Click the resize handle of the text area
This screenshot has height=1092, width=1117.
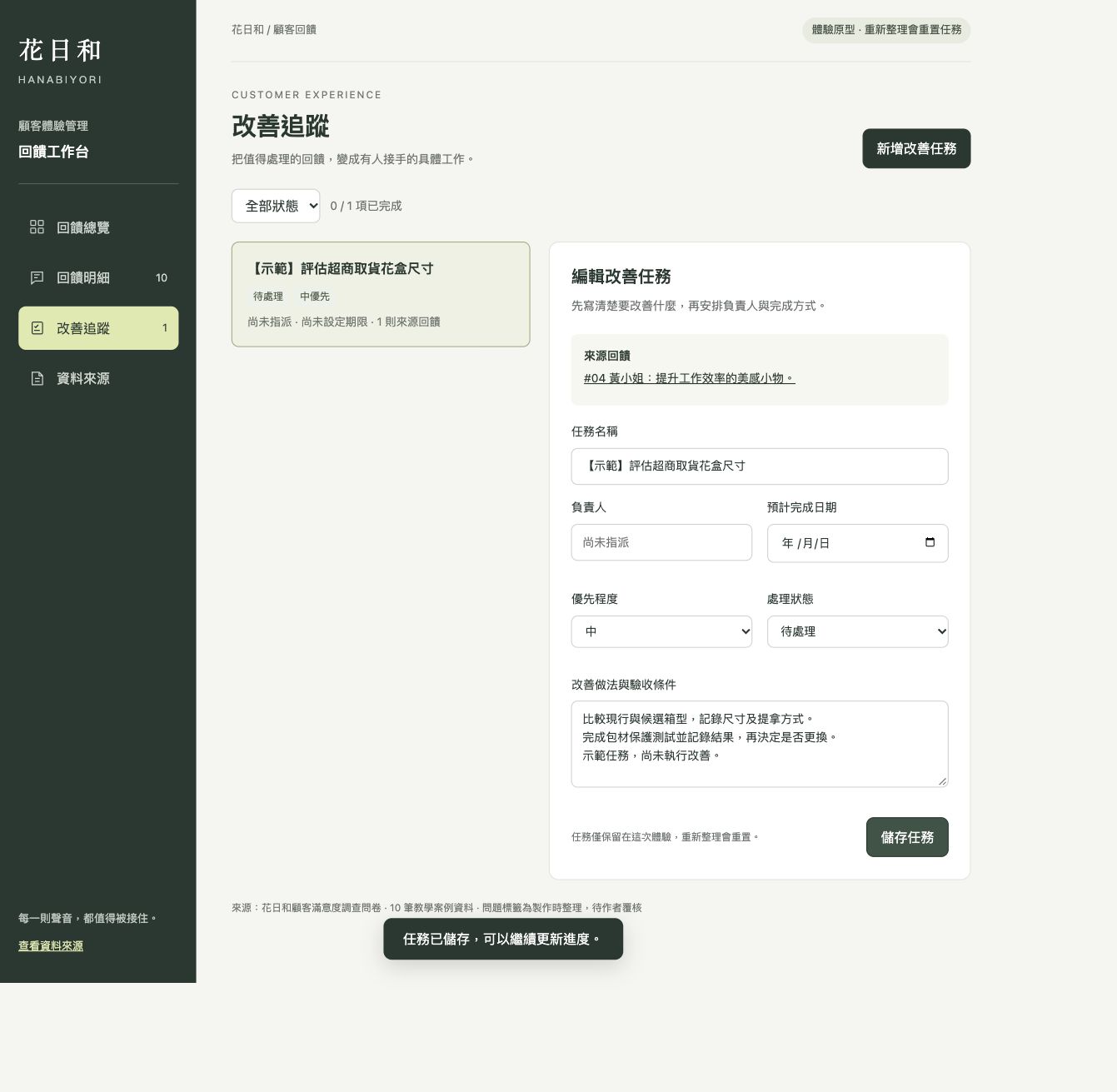942,780
